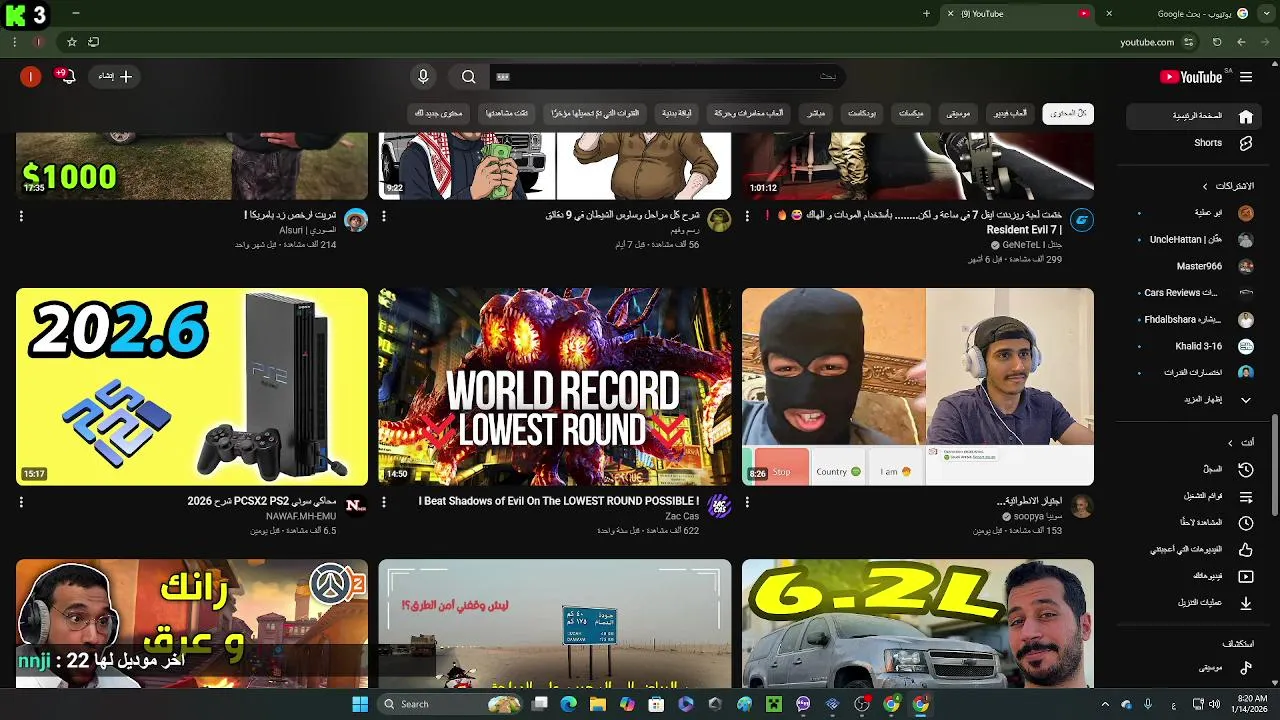
Task: Select the Video games (ألعاب فيديو) chip
Action: click(x=1009, y=113)
